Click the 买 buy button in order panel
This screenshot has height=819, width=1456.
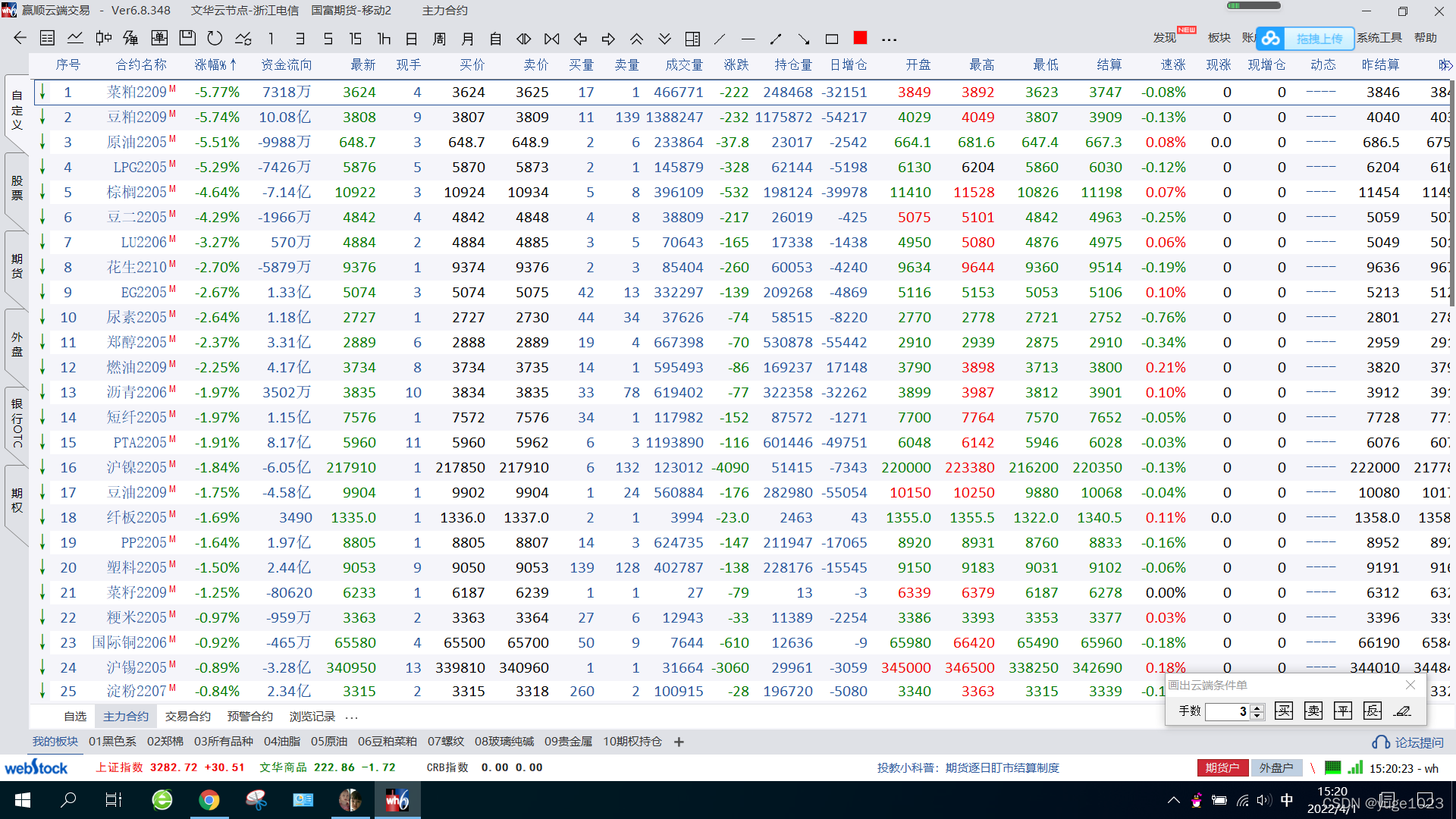coord(1284,711)
